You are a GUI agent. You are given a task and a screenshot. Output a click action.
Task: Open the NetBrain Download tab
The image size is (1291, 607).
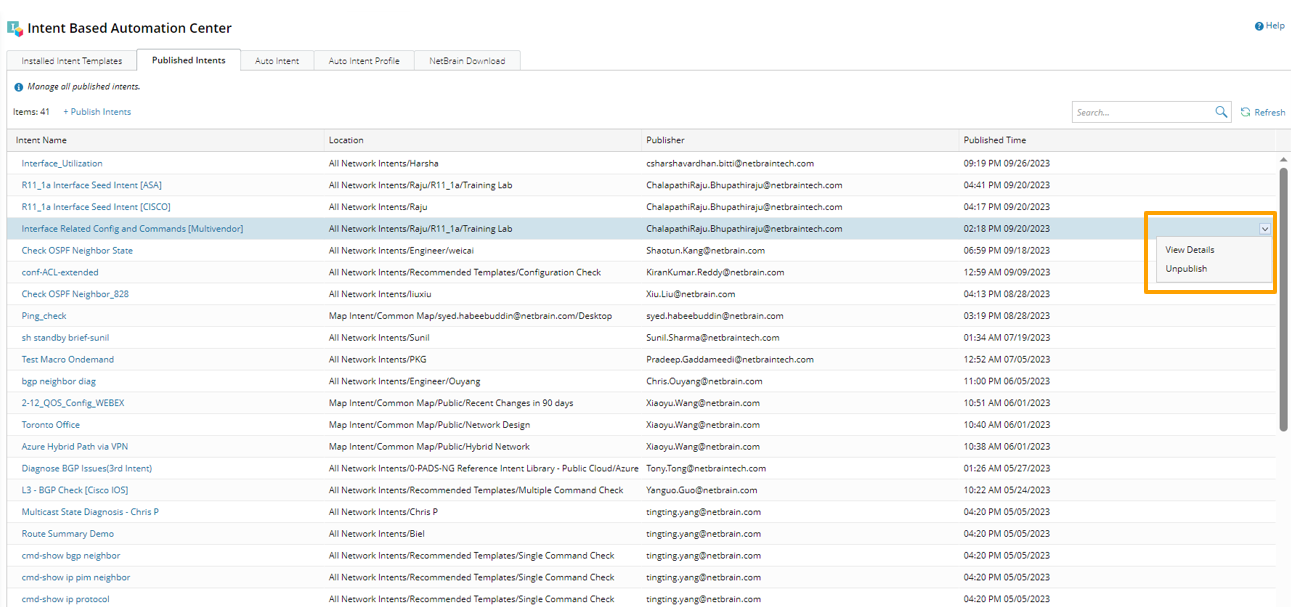pyautogui.click(x=467, y=61)
